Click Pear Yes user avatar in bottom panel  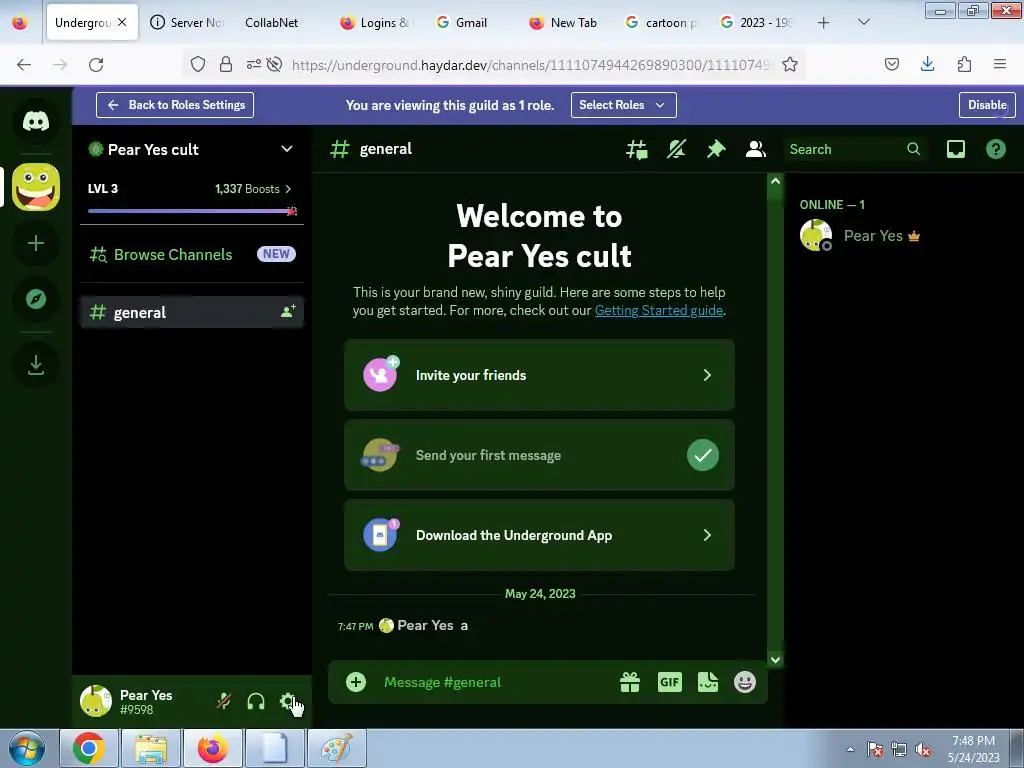[96, 701]
